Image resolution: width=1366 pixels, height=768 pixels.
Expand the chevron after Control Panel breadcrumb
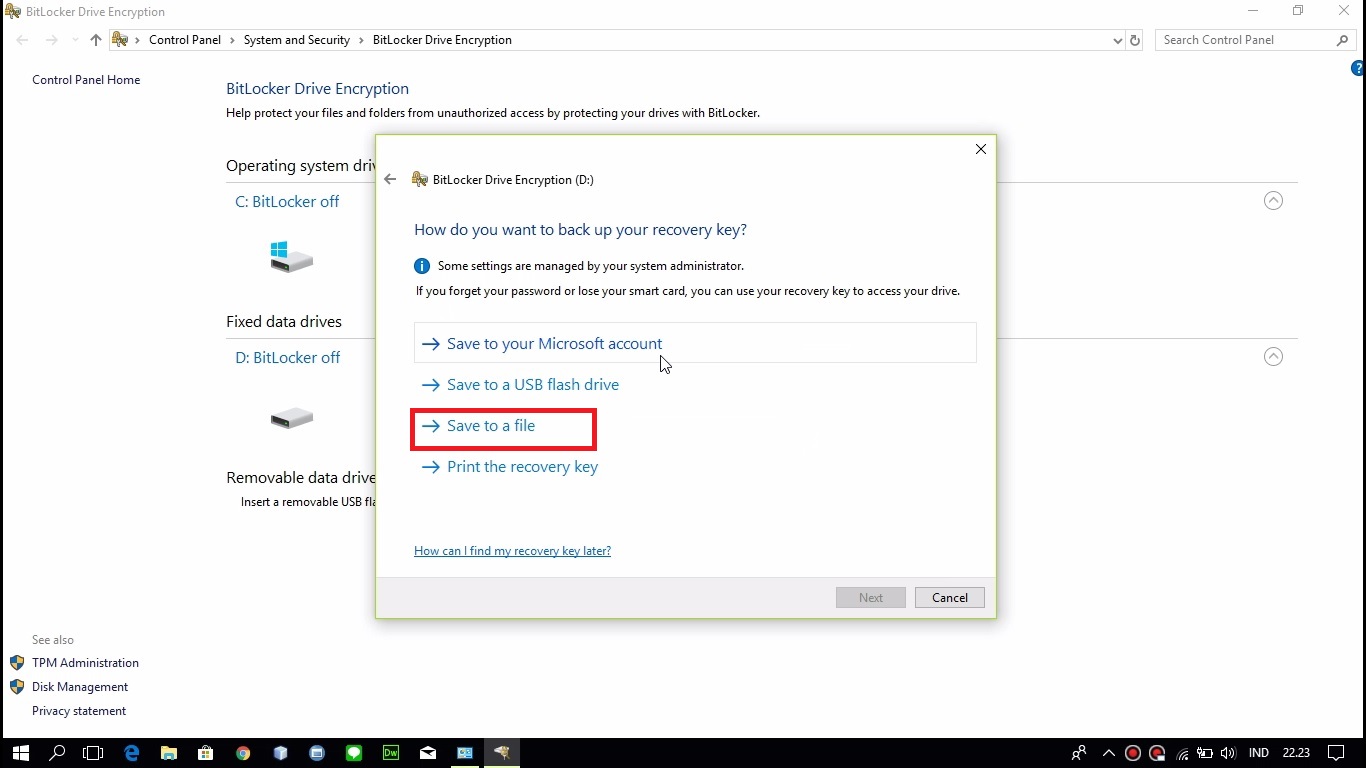(232, 40)
